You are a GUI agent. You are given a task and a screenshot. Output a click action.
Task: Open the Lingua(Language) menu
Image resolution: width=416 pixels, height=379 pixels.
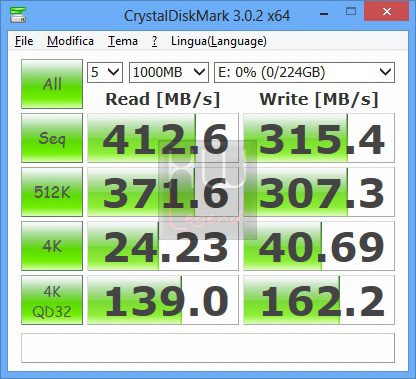click(x=219, y=41)
